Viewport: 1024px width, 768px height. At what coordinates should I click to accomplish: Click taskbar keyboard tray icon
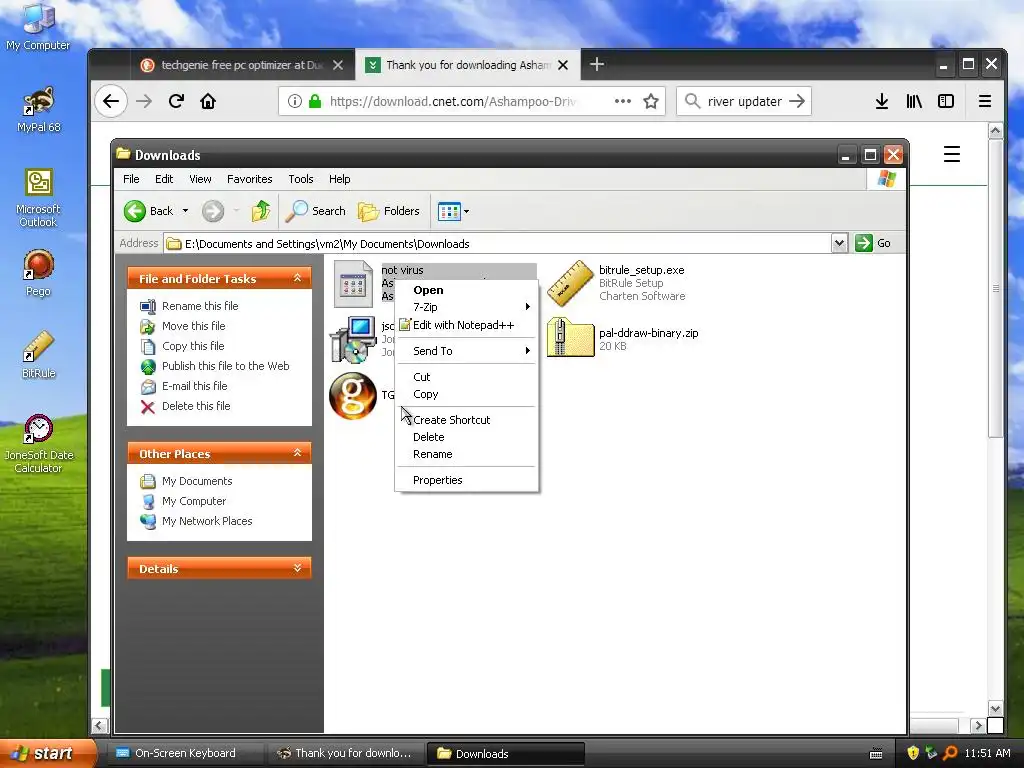(x=876, y=754)
